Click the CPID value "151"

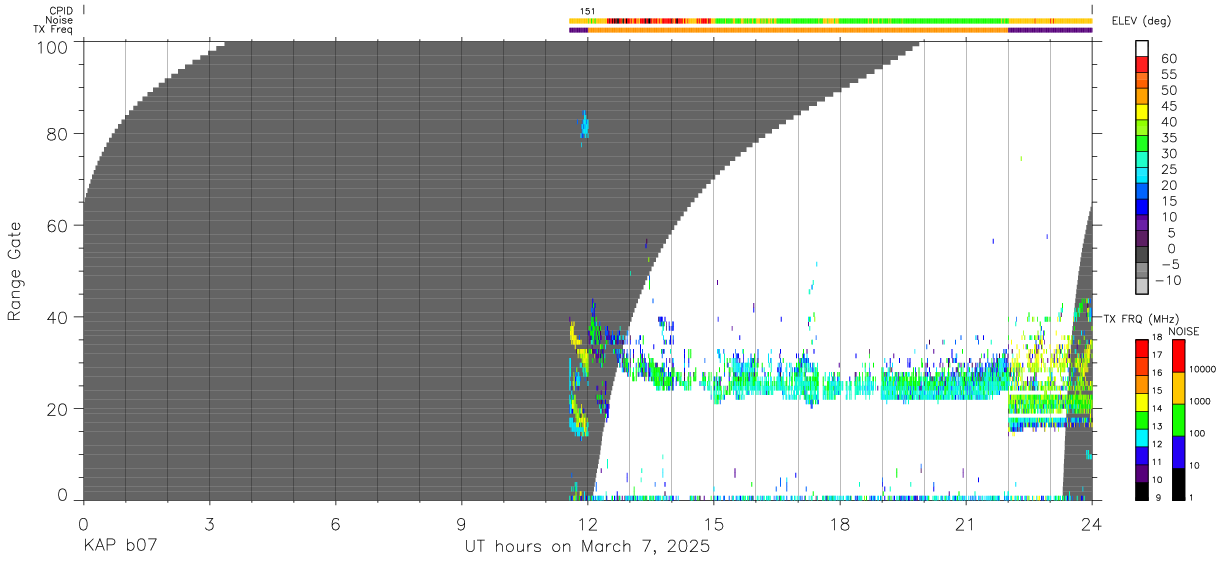[588, 11]
